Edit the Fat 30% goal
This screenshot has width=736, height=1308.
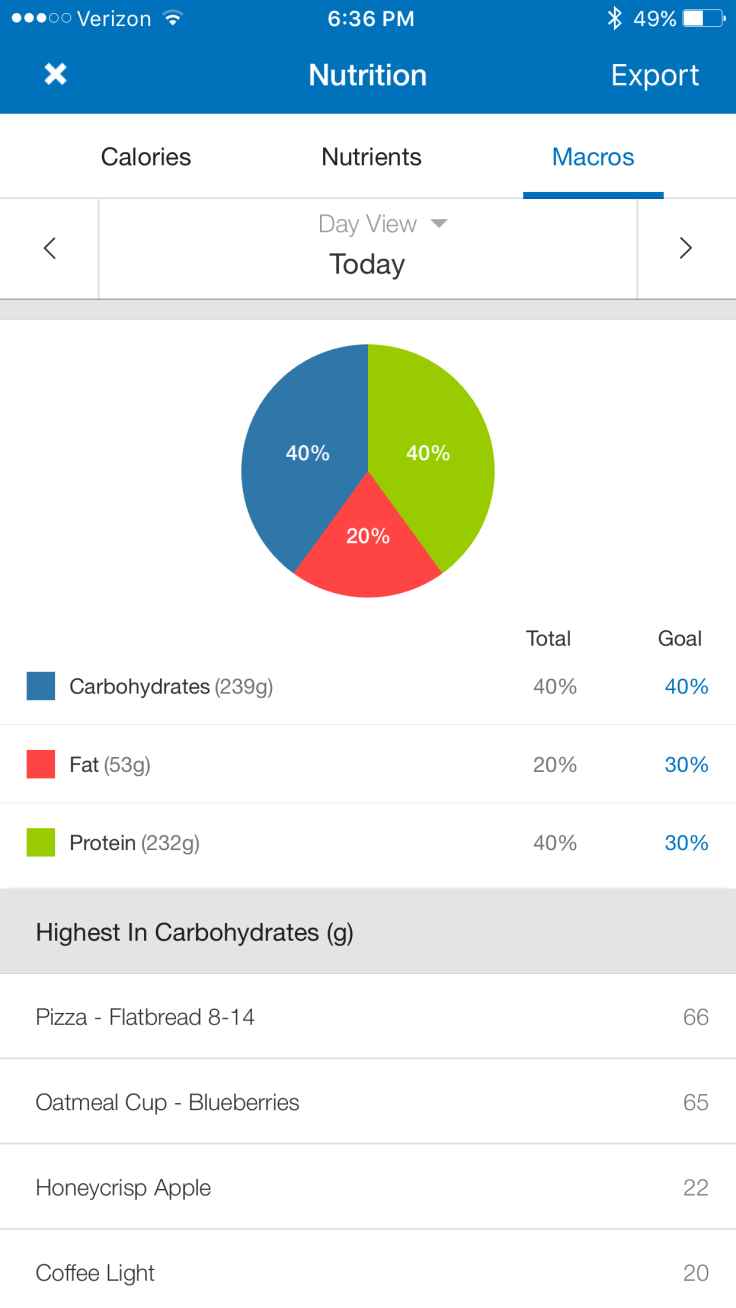click(686, 765)
